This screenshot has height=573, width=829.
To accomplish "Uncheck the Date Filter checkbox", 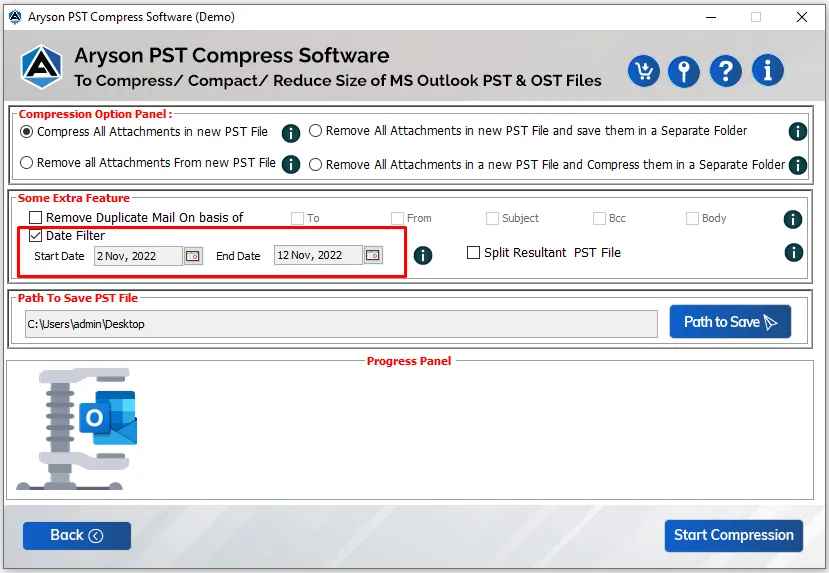I will (35, 235).
